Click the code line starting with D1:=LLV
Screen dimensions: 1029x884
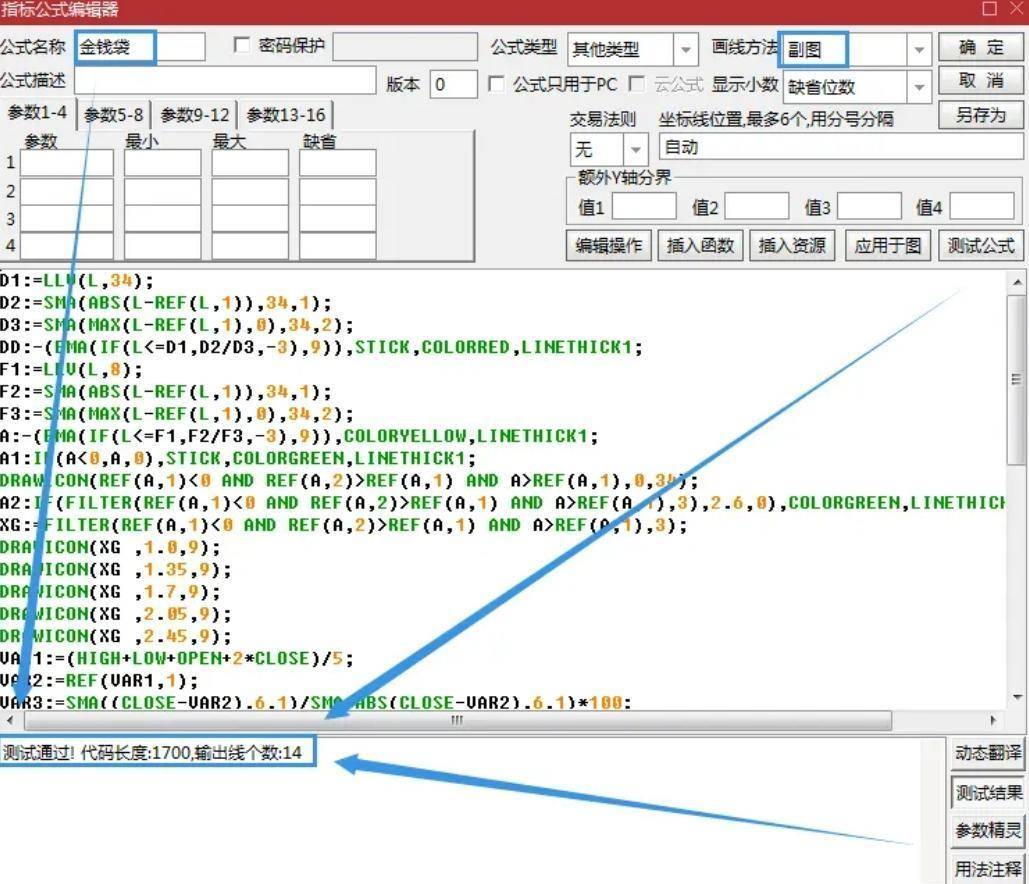coord(77,281)
